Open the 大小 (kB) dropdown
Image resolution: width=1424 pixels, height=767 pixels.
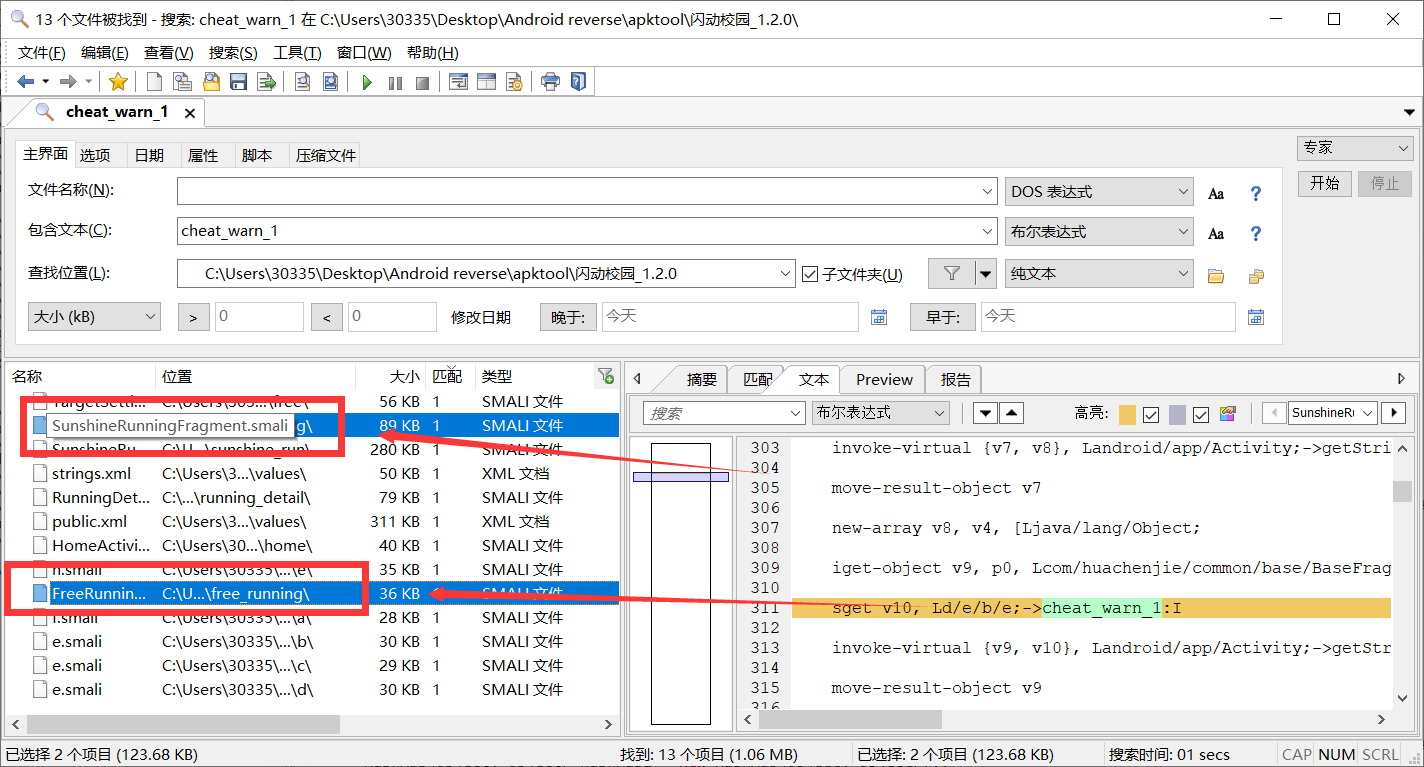tap(94, 316)
